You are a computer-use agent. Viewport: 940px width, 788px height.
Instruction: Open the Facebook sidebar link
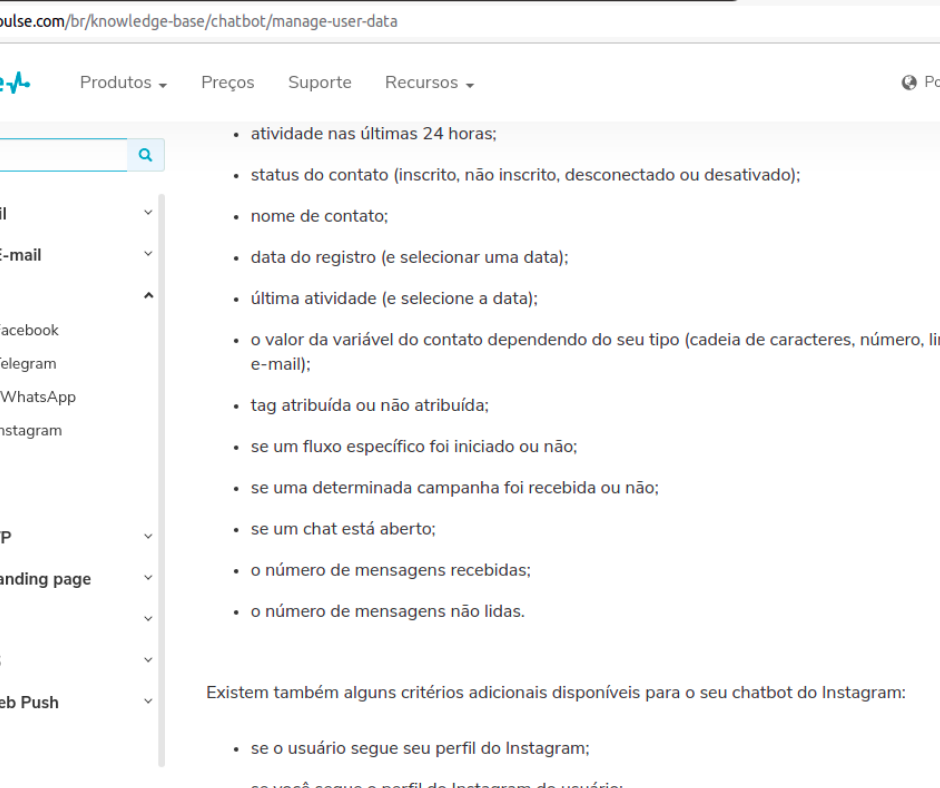[29, 330]
